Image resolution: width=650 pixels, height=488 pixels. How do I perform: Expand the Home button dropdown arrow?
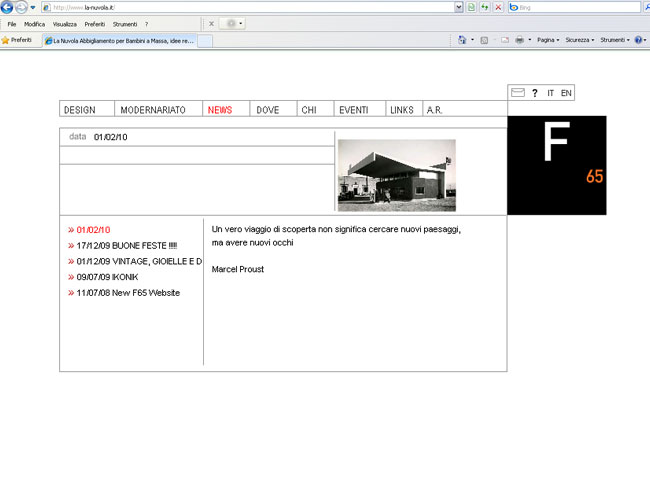(x=472, y=40)
